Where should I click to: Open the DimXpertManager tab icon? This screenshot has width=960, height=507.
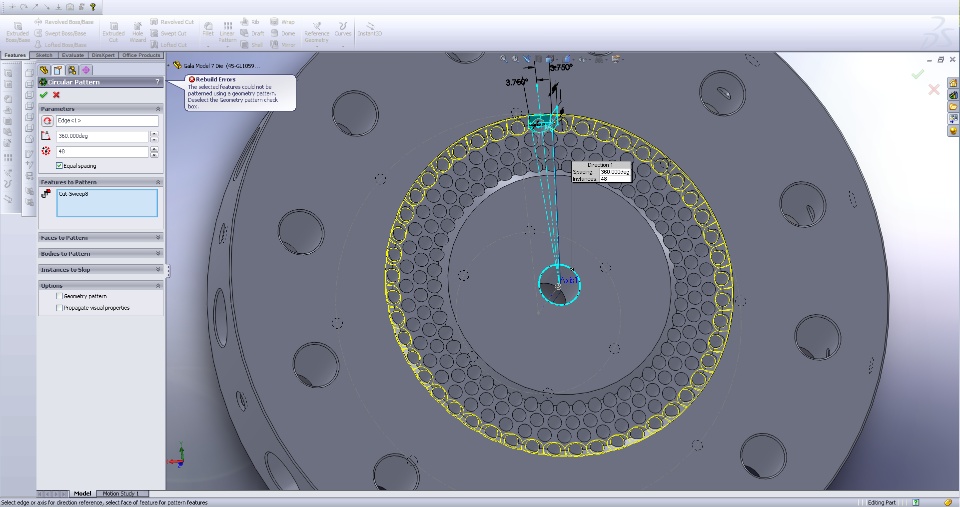click(x=86, y=70)
